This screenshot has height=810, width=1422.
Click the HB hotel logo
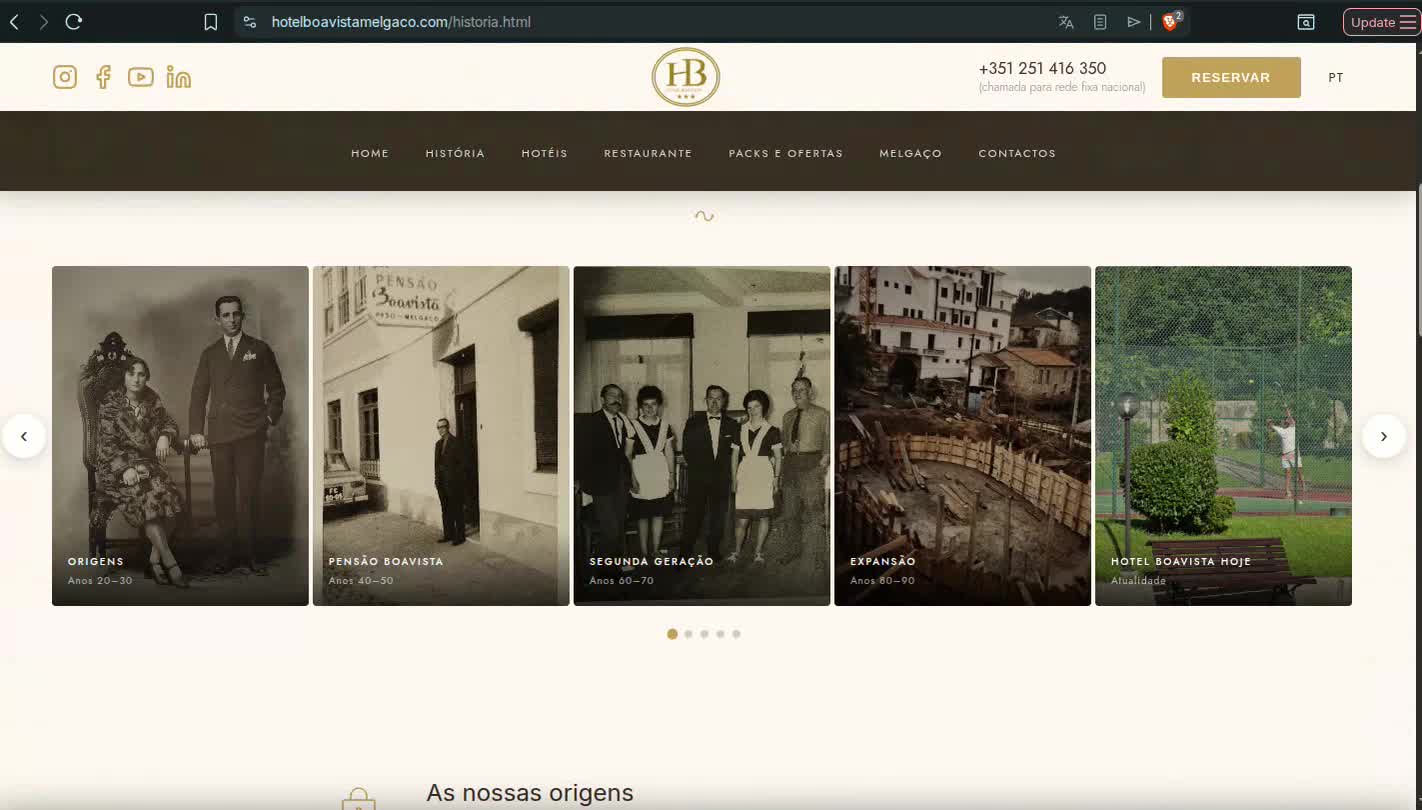686,77
